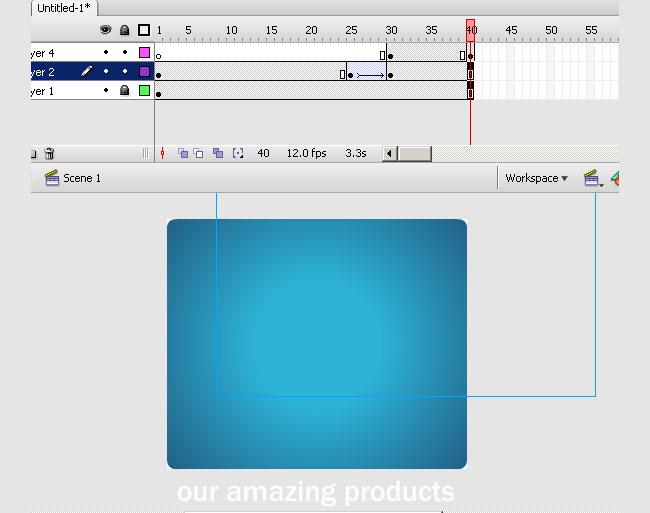Select the Layer 2 row name
This screenshot has width=650, height=513.
[x=42, y=72]
